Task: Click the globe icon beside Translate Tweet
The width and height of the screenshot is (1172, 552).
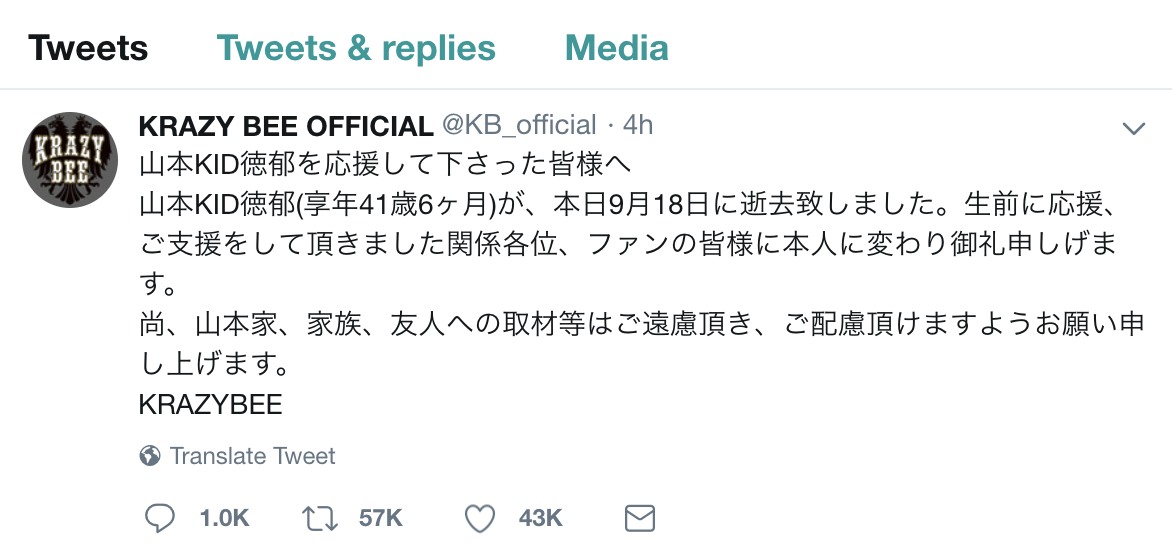Action: 151,457
